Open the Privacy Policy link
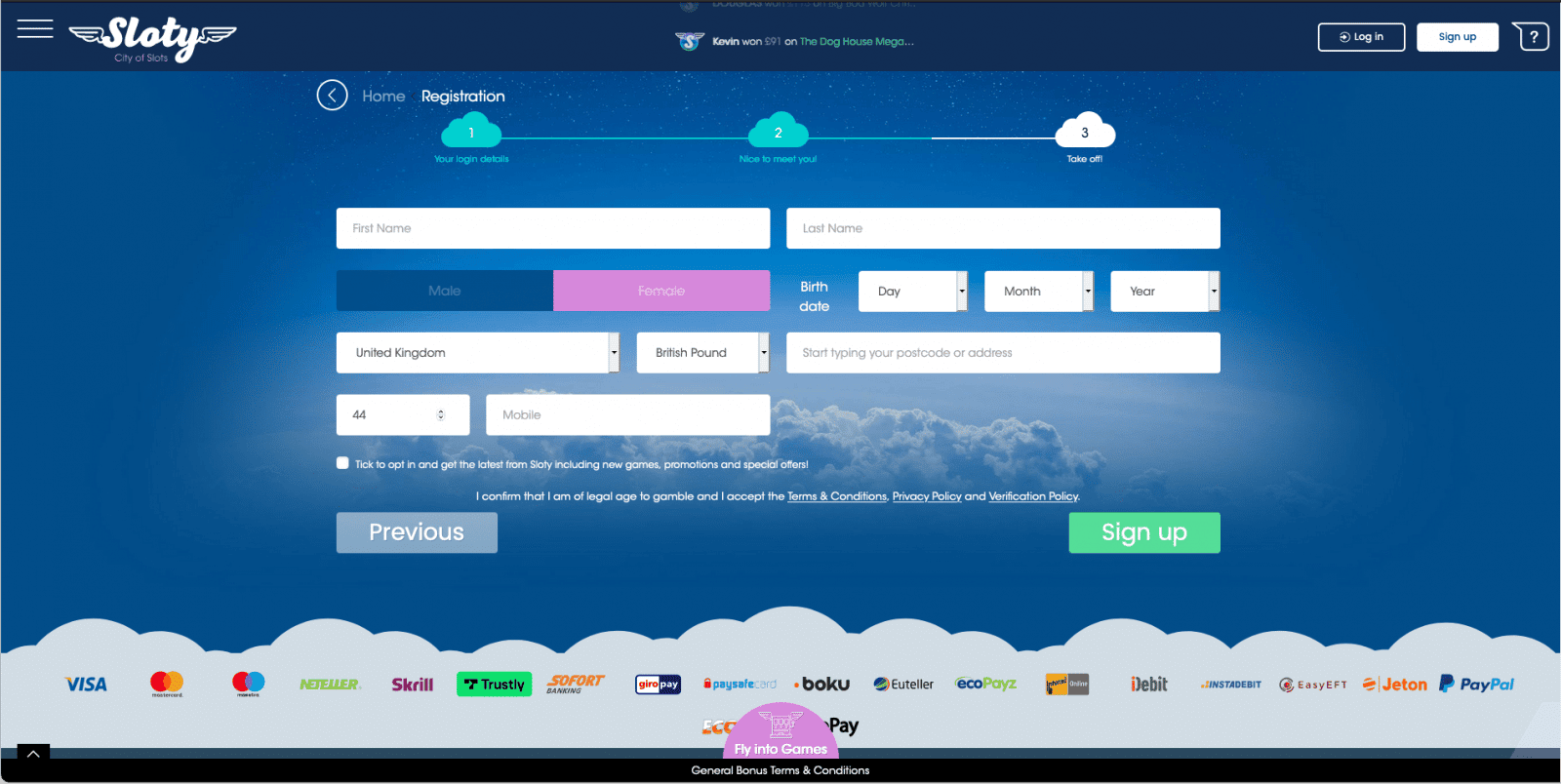This screenshot has height=784, width=1561. point(927,496)
